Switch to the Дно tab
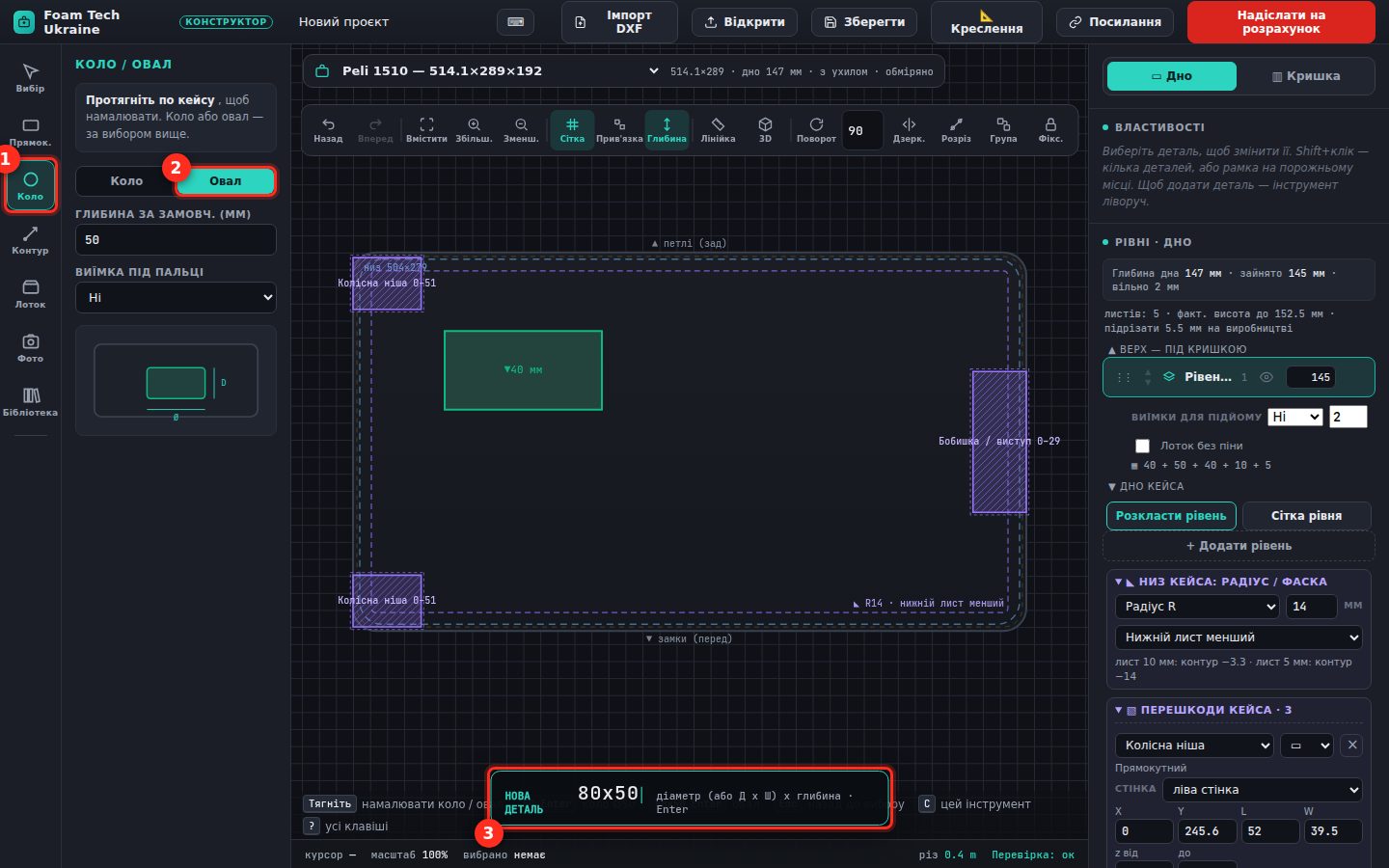This screenshot has width=1389, height=868. point(1172,76)
